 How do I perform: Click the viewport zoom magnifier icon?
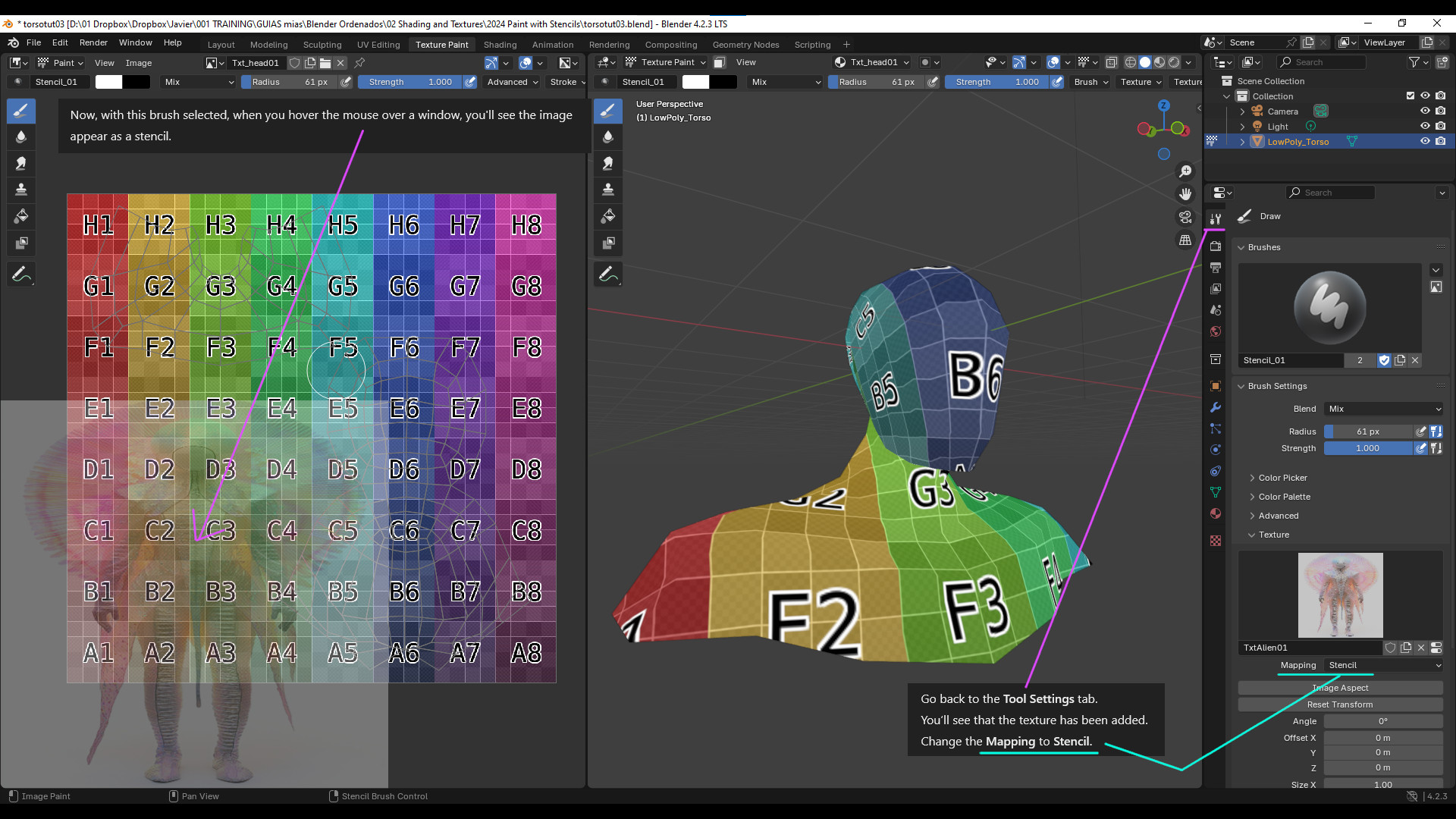pos(1185,171)
